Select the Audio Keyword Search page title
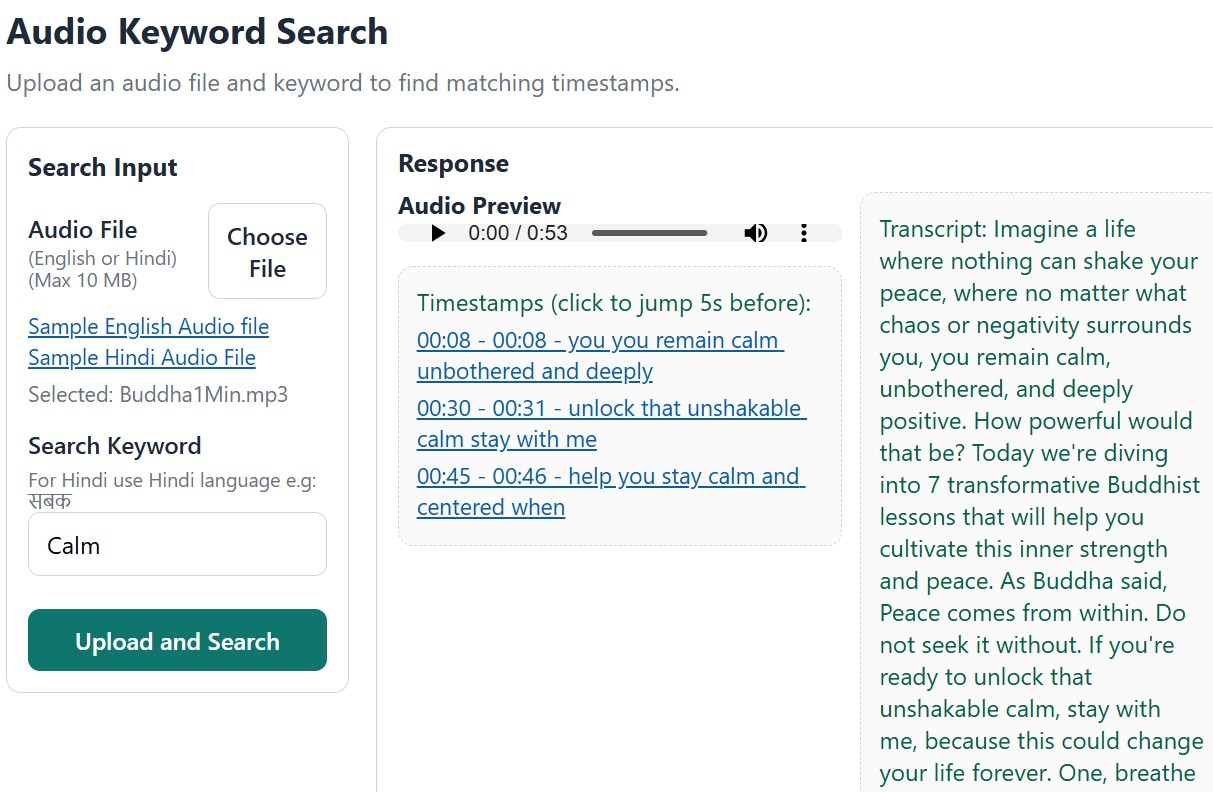Screen dimensions: 1213x792 click(197, 32)
